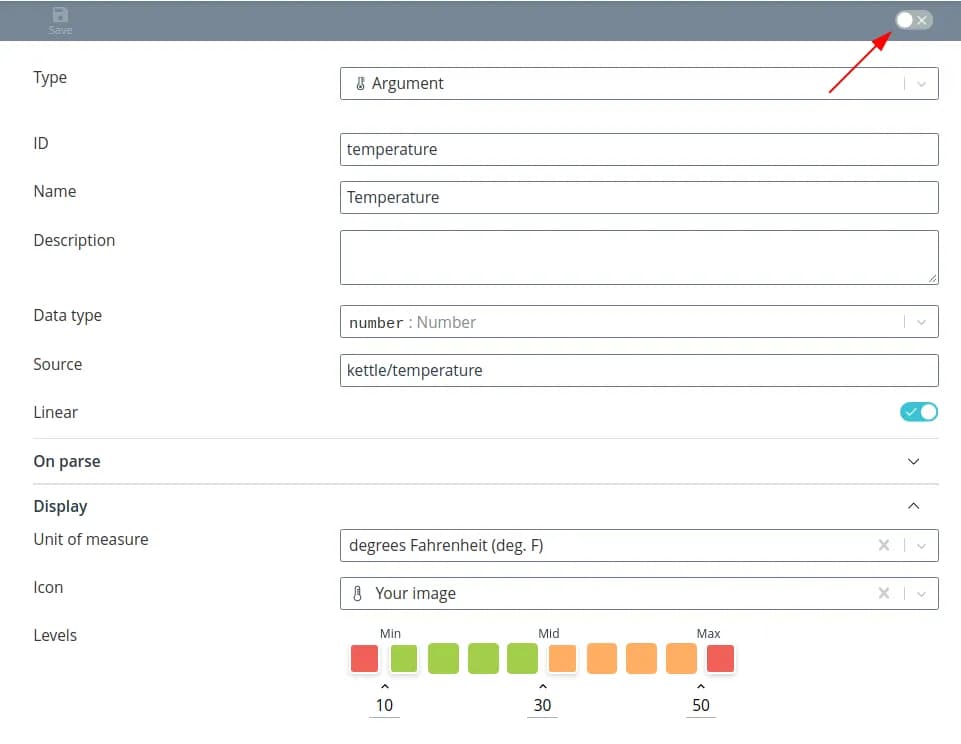Clear the Icon field selection
Screen dimensions: 961x744
[x=883, y=594]
